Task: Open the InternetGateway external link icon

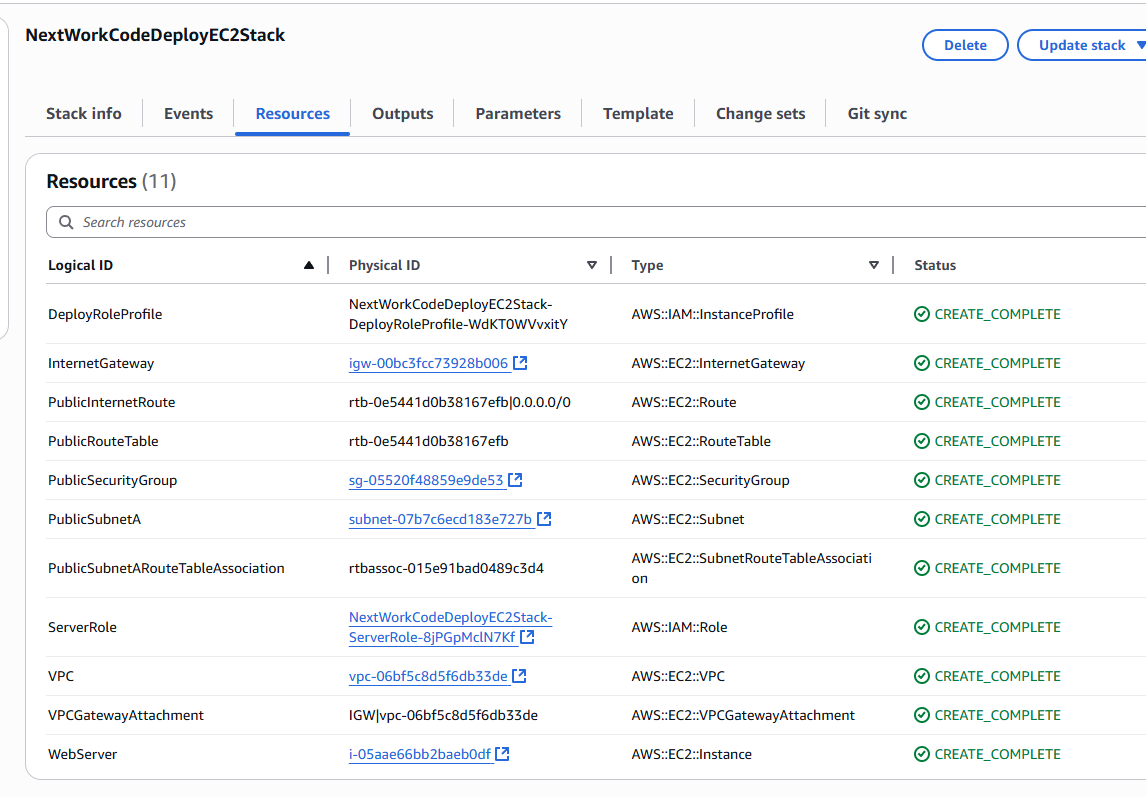Action: tap(520, 363)
